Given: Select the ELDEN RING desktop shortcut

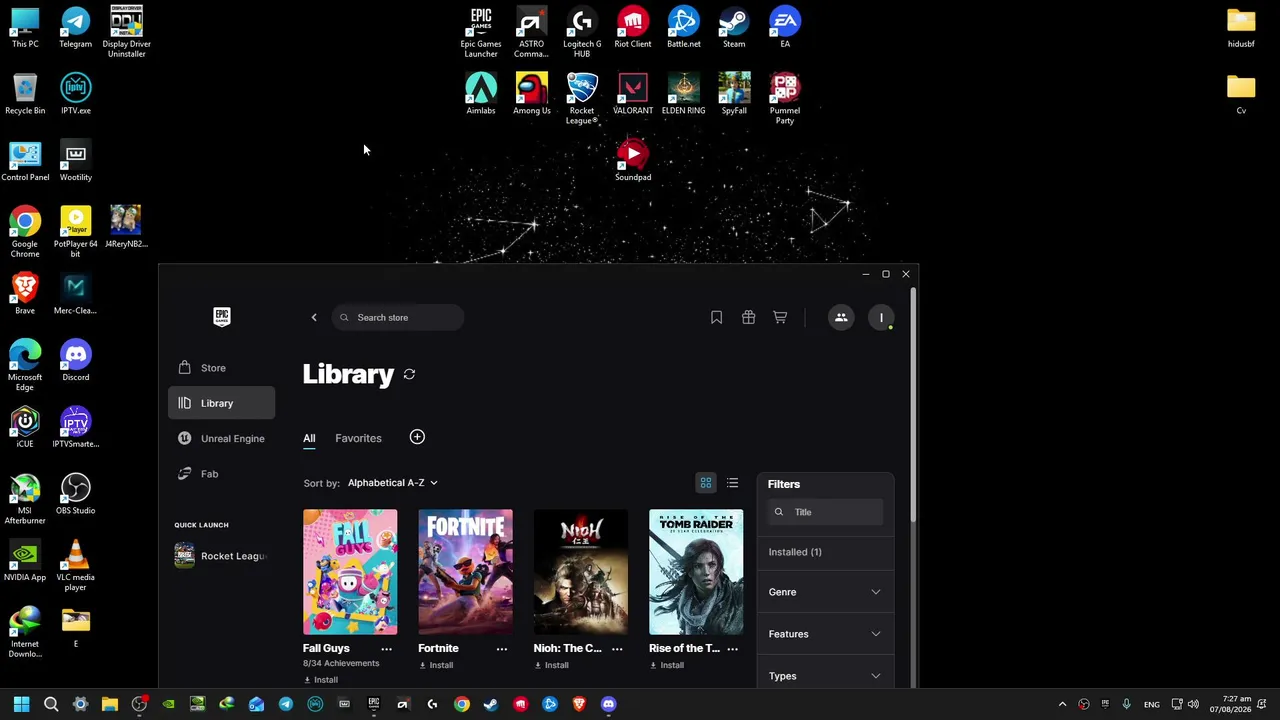Looking at the screenshot, I should (684, 94).
